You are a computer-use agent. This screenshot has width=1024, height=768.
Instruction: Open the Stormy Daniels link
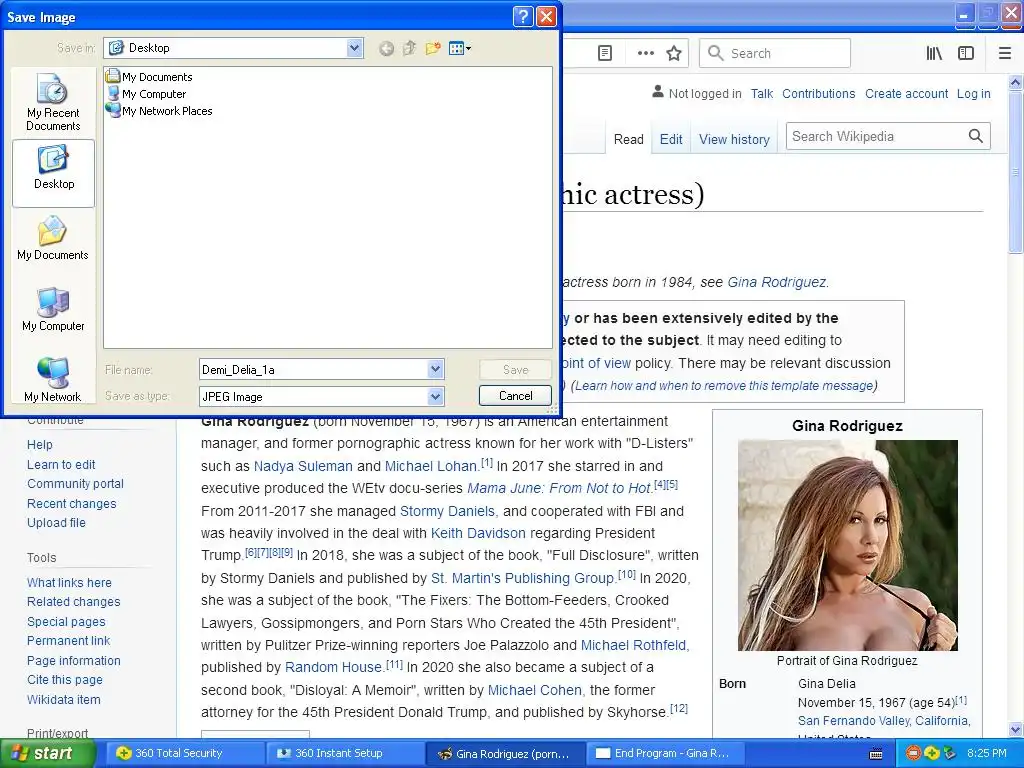[447, 511]
